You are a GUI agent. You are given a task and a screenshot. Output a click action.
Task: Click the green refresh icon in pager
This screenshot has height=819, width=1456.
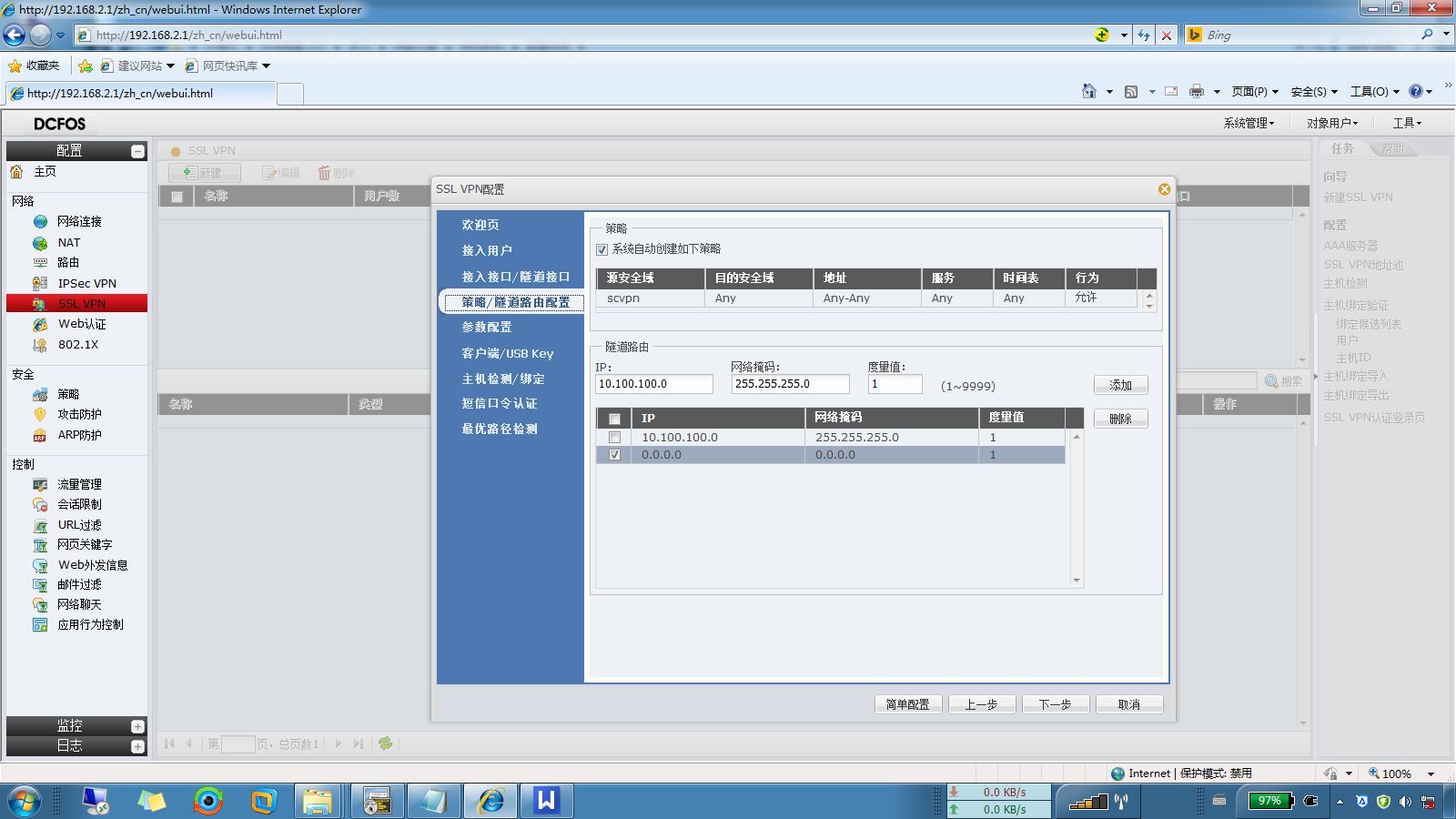386,743
